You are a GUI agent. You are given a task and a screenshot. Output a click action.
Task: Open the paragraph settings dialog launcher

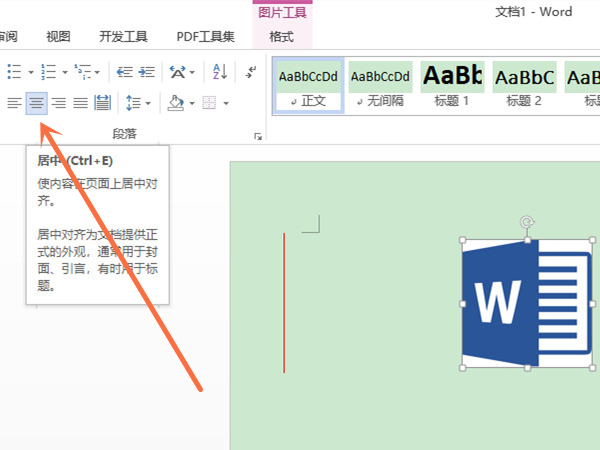tap(257, 136)
